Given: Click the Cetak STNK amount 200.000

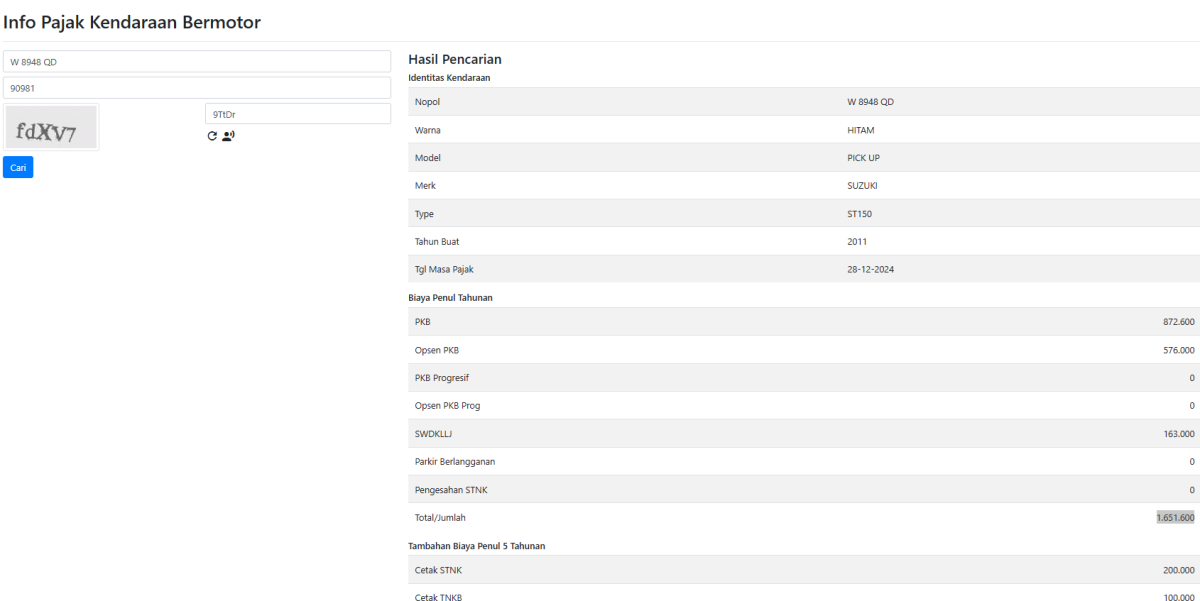Looking at the screenshot, I should [x=1179, y=570].
